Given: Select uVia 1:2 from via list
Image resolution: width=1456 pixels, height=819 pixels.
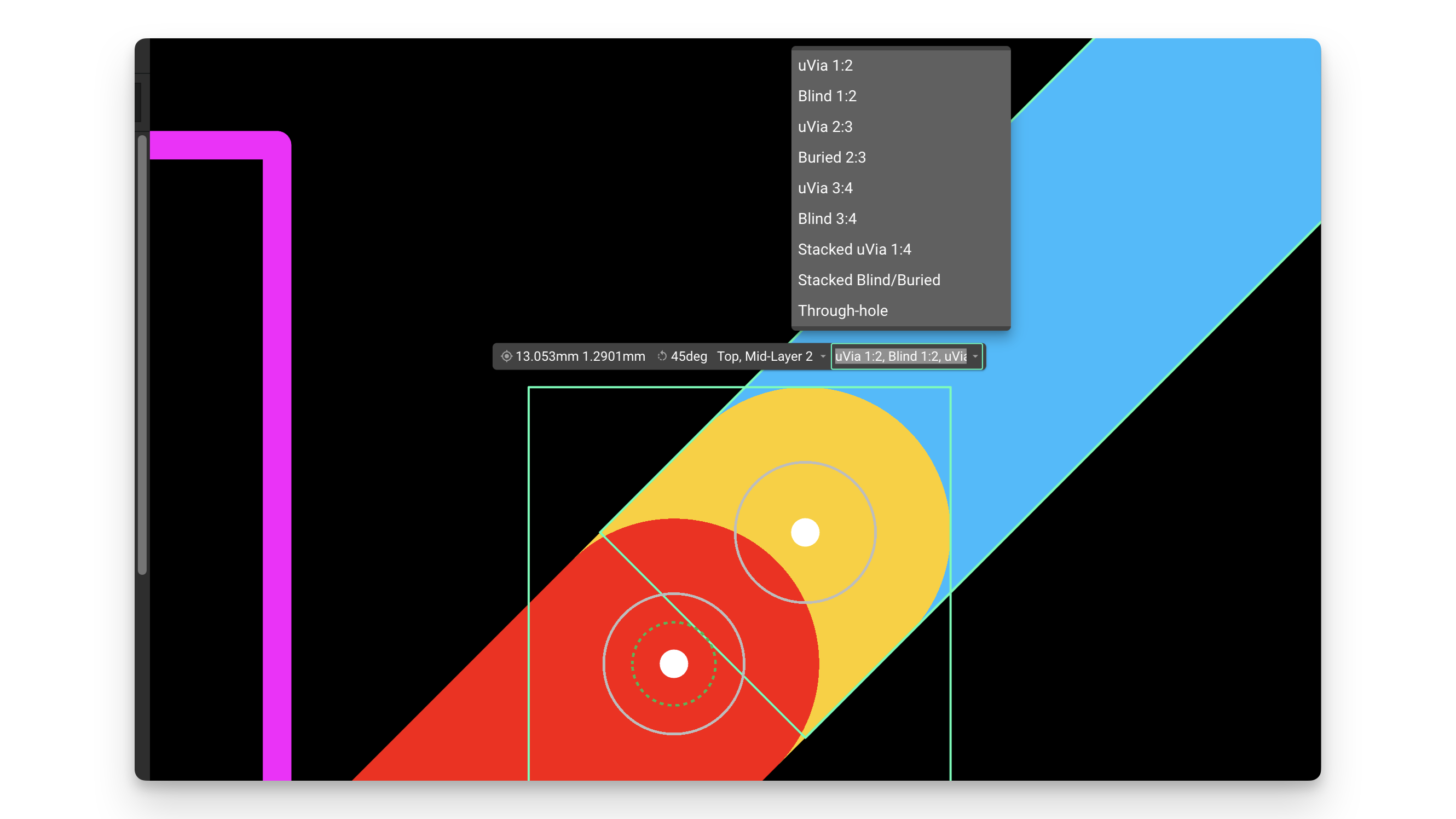Looking at the screenshot, I should [x=900, y=66].
